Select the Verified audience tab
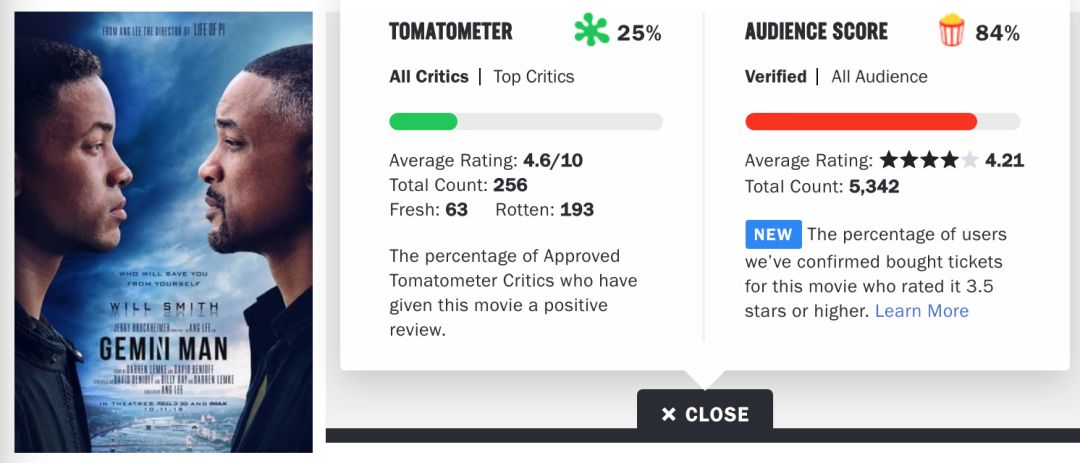1080x463 pixels. [776, 76]
